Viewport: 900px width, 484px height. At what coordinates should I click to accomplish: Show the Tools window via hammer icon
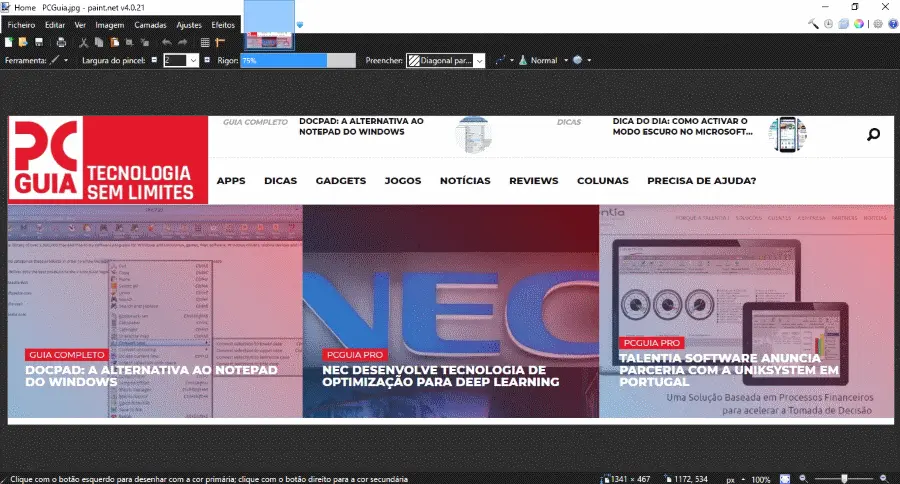813,24
